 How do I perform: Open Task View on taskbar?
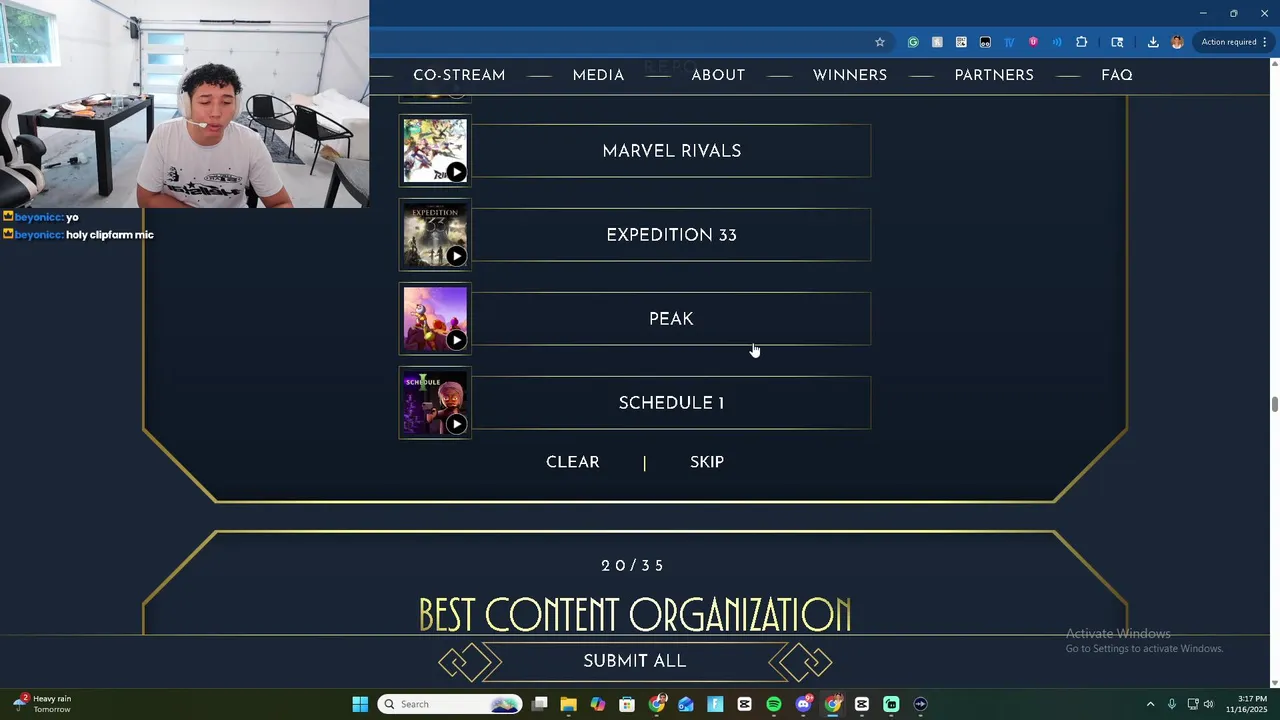coord(540,704)
